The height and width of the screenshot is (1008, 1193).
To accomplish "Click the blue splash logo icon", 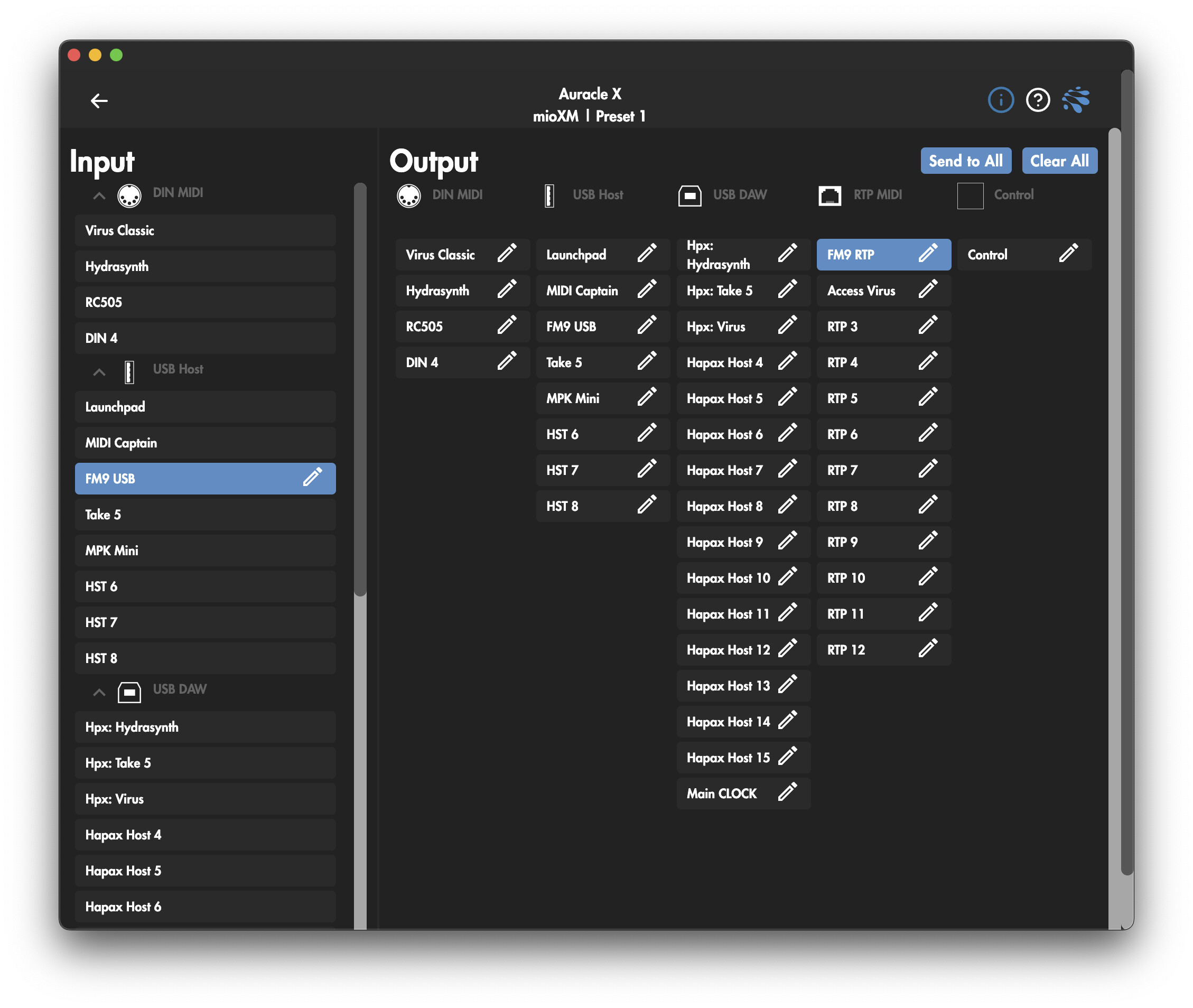I will click(x=1076, y=100).
